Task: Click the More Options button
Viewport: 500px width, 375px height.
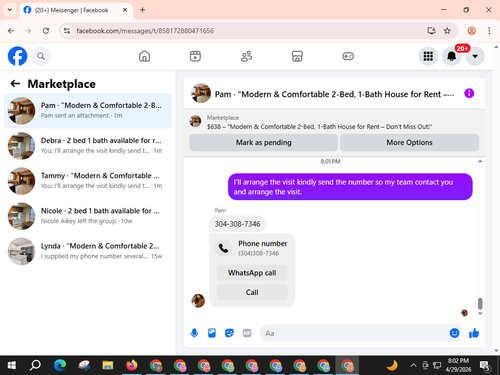Action: [409, 142]
